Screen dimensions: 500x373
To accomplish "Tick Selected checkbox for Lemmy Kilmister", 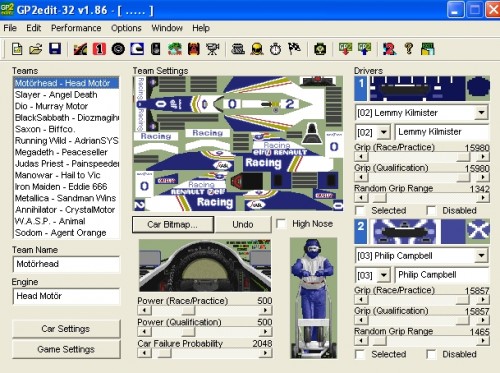I will pos(360,211).
